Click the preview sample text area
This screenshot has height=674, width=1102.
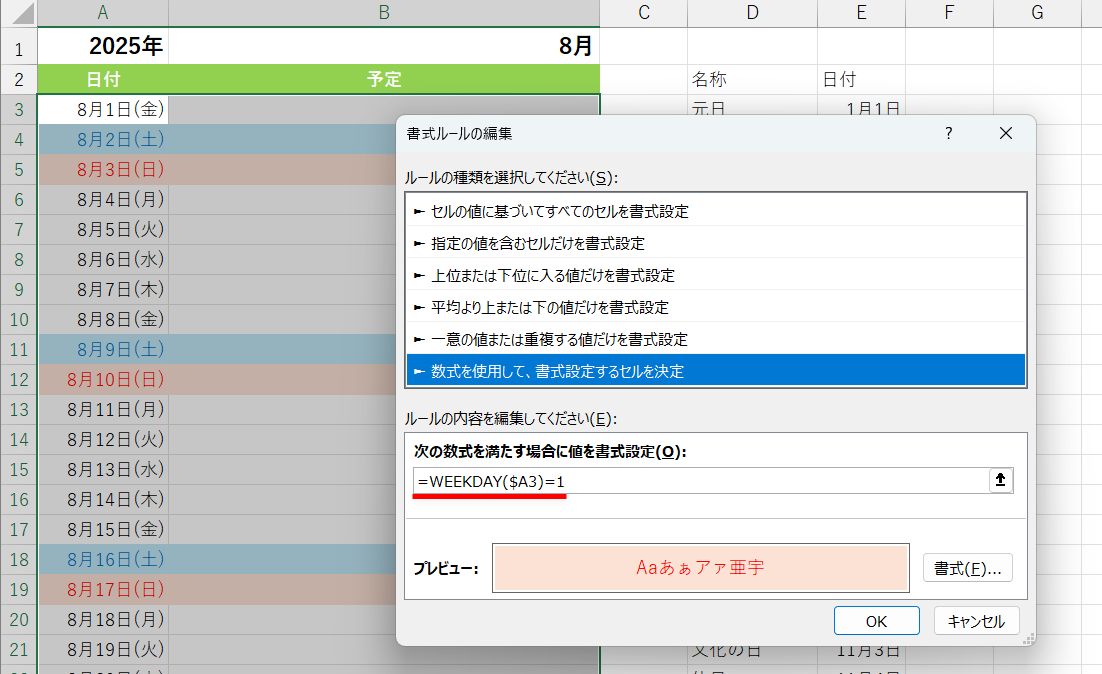click(700, 567)
